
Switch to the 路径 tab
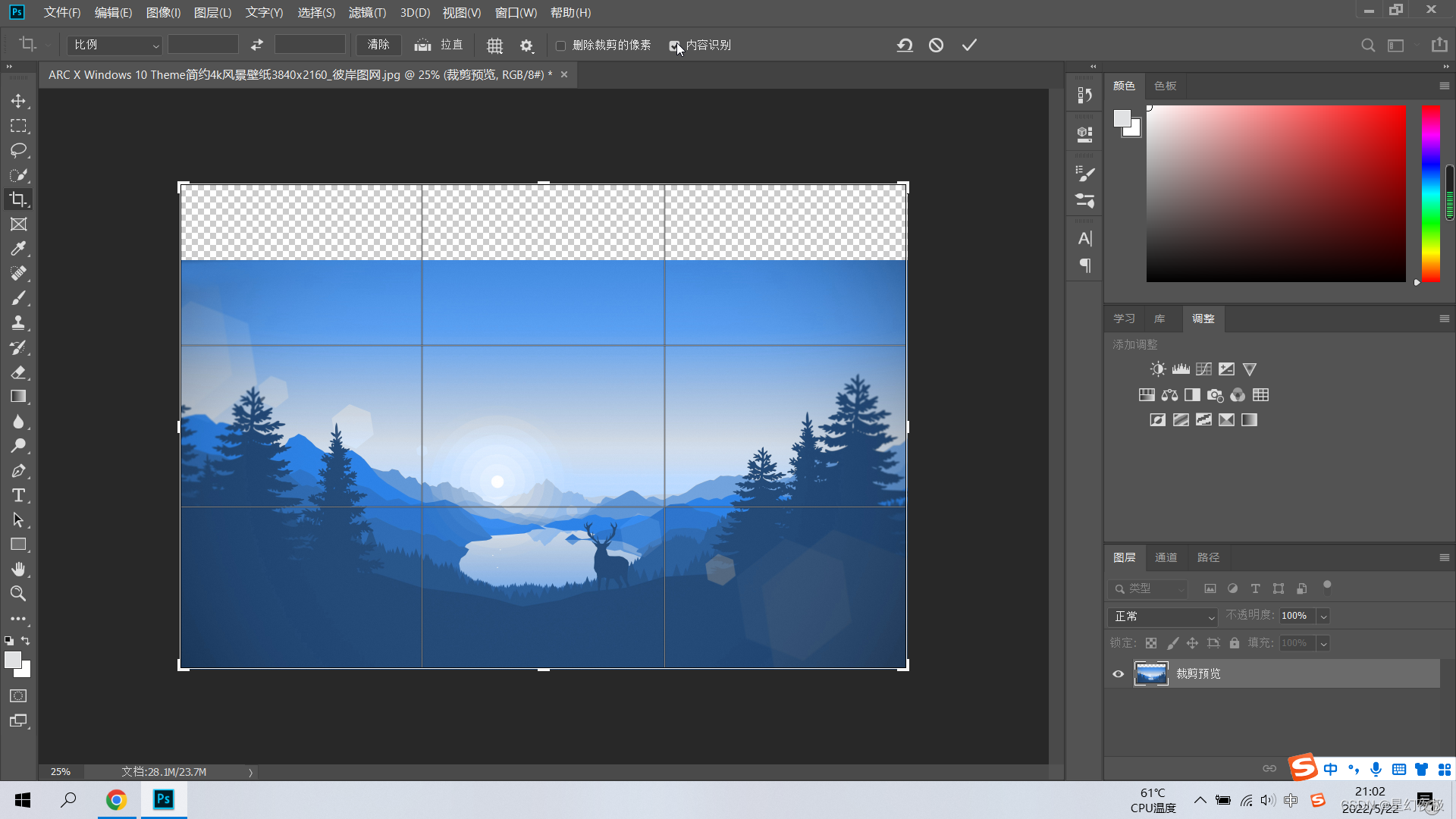coord(1208,557)
